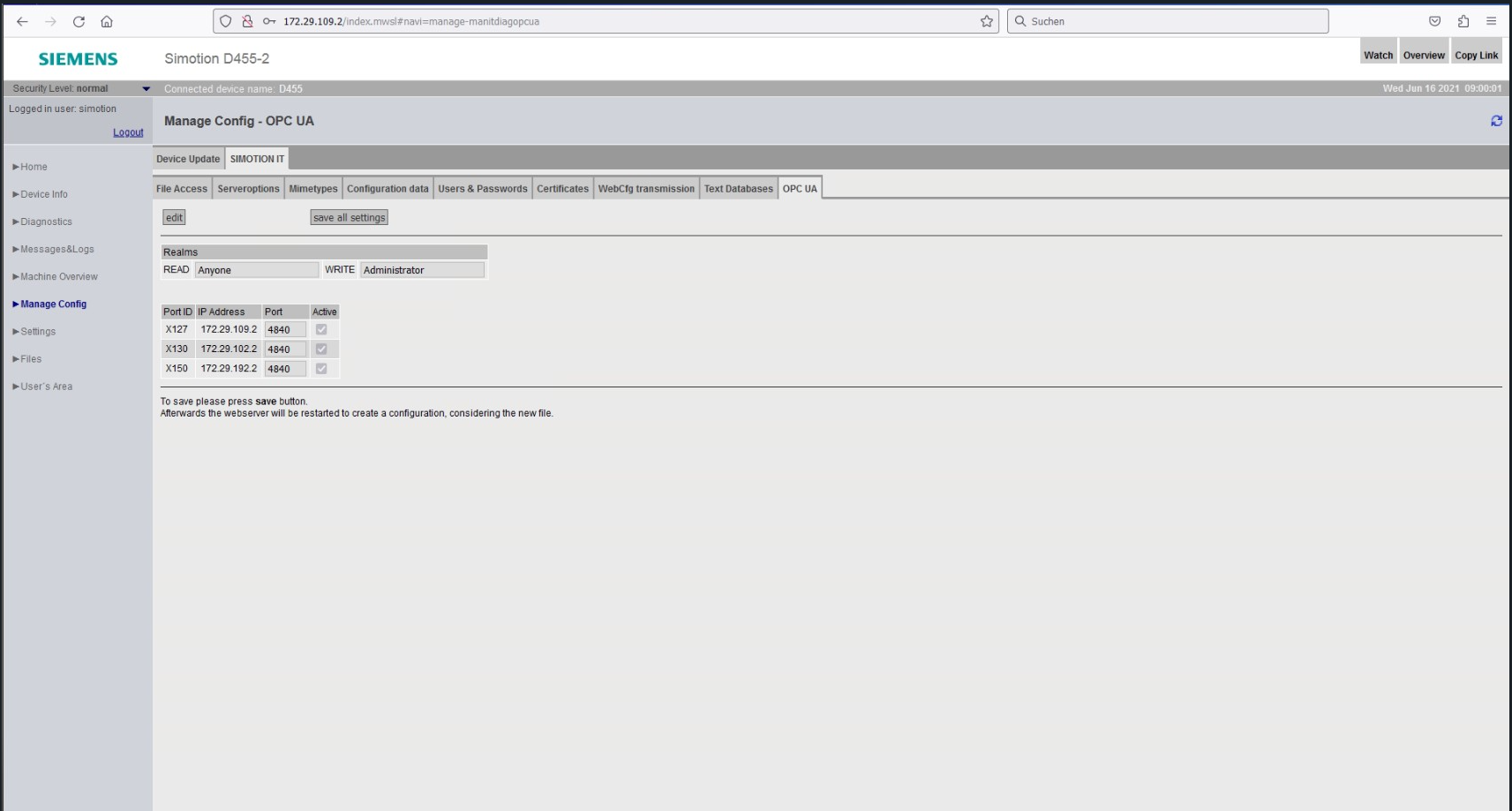The image size is (1512, 811).
Task: Click the shield tracking protection icon
Action: [x=226, y=21]
